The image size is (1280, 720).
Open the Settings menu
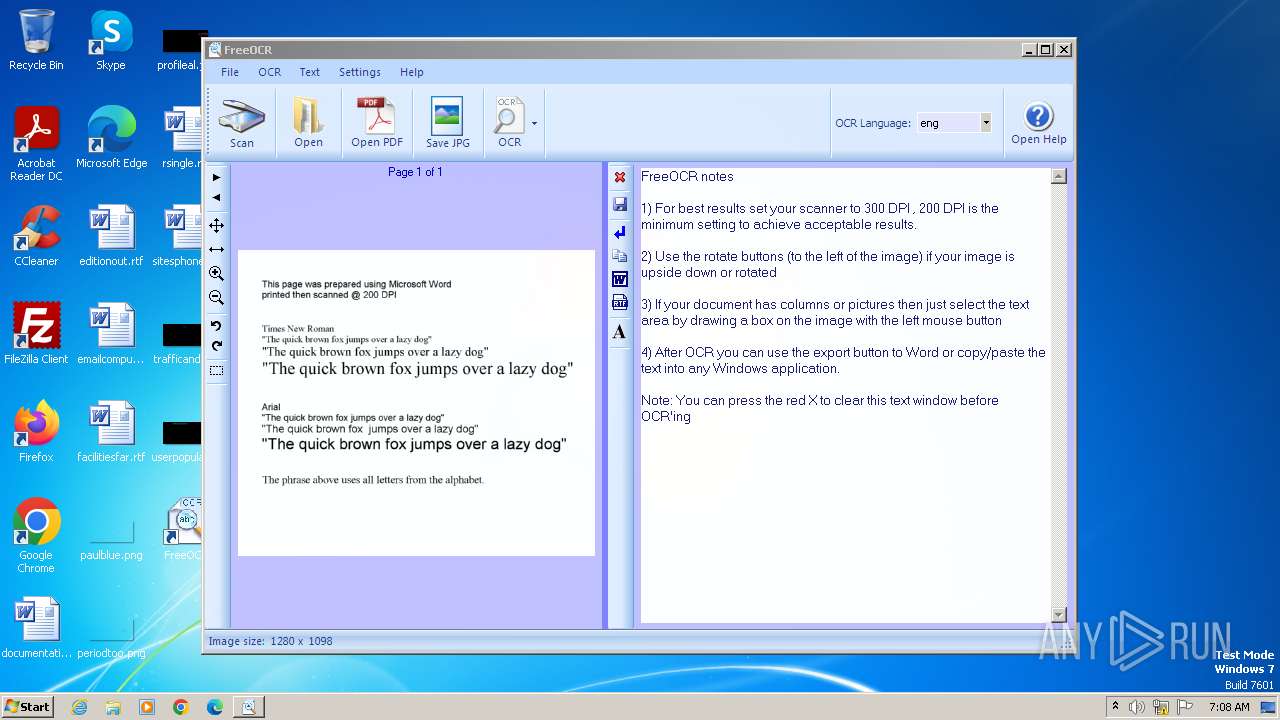pyautogui.click(x=360, y=72)
